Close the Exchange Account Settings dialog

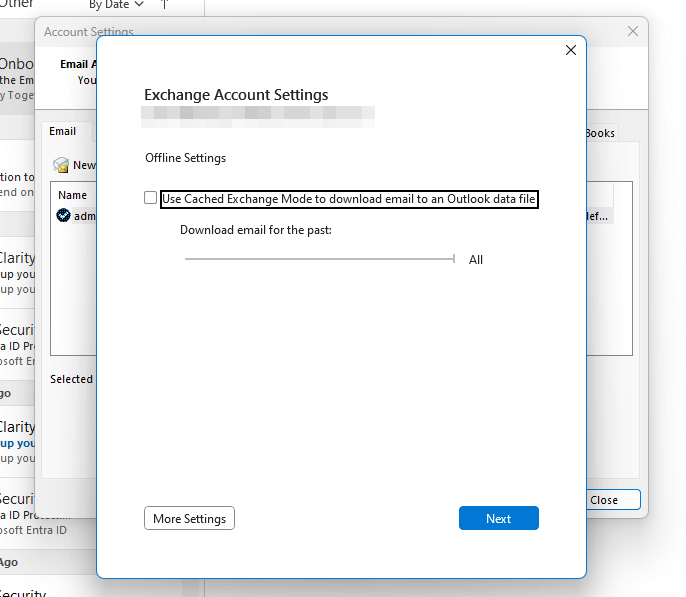[x=570, y=50]
